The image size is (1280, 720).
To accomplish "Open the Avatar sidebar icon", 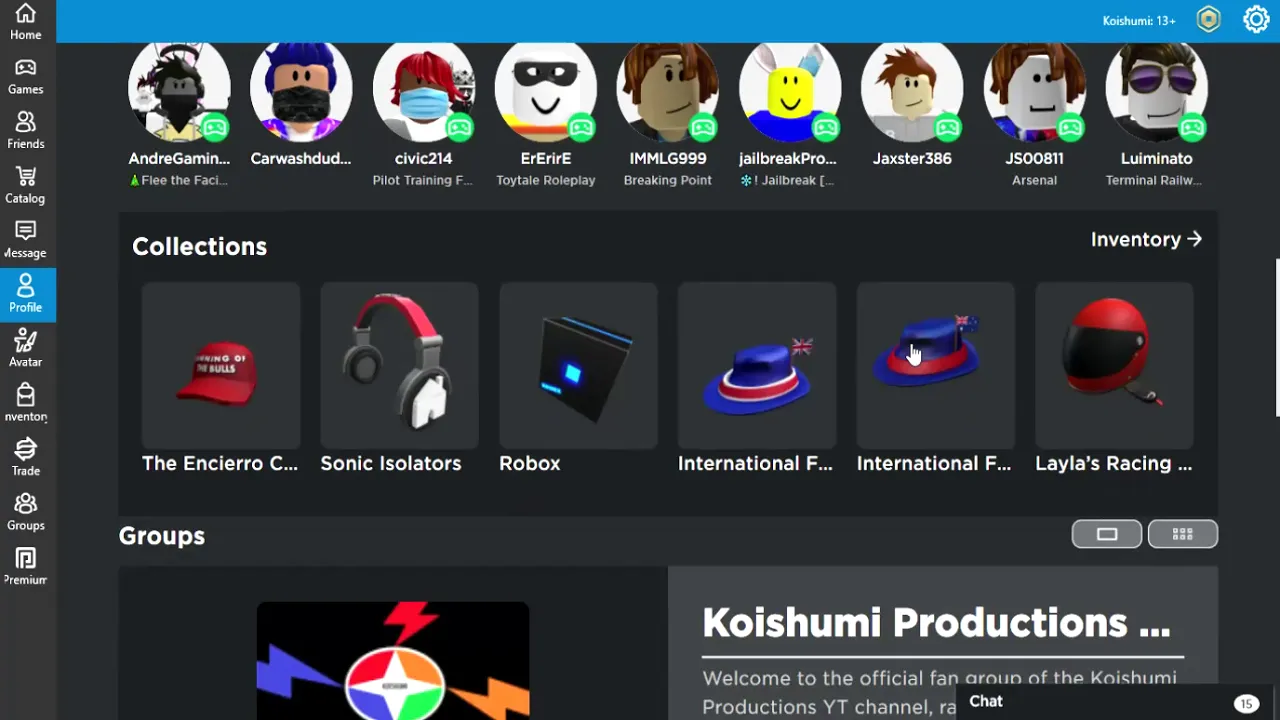I will [25, 349].
